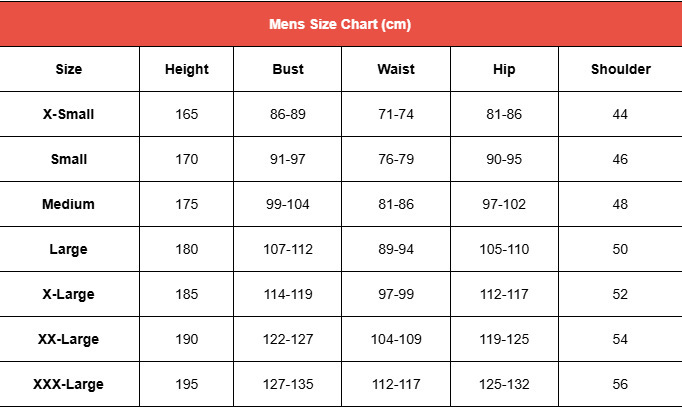The width and height of the screenshot is (682, 407).
Task: Select the Large size row label
Action: 69,249
